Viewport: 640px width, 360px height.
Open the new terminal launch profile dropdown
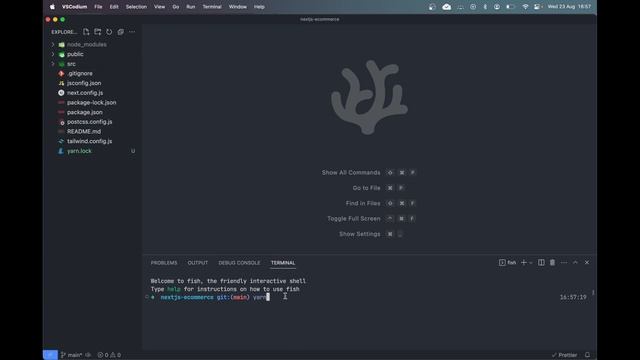(x=531, y=263)
